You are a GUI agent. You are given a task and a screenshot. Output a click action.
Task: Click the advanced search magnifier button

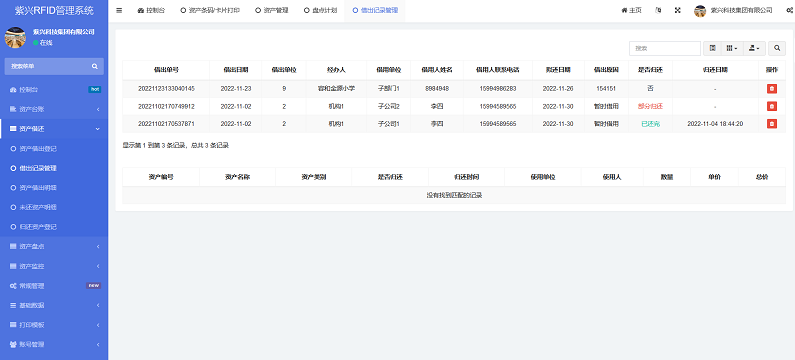point(777,48)
